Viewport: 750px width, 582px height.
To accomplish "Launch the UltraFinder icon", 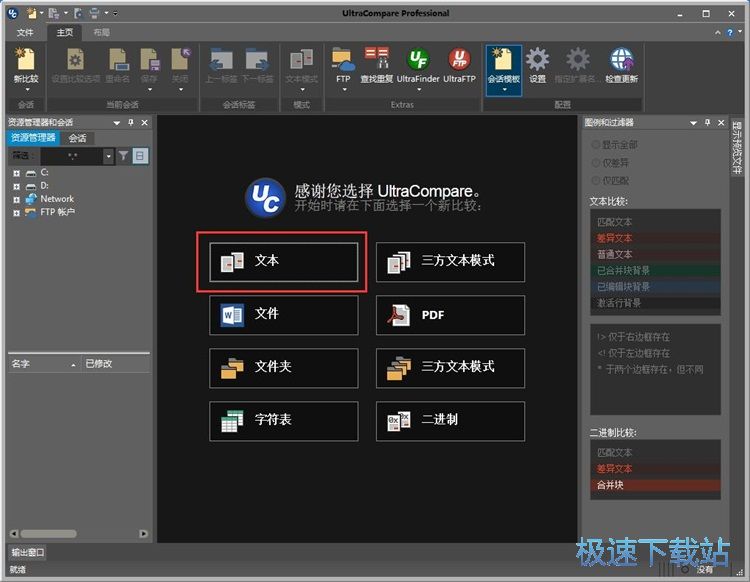I will click(x=418, y=60).
